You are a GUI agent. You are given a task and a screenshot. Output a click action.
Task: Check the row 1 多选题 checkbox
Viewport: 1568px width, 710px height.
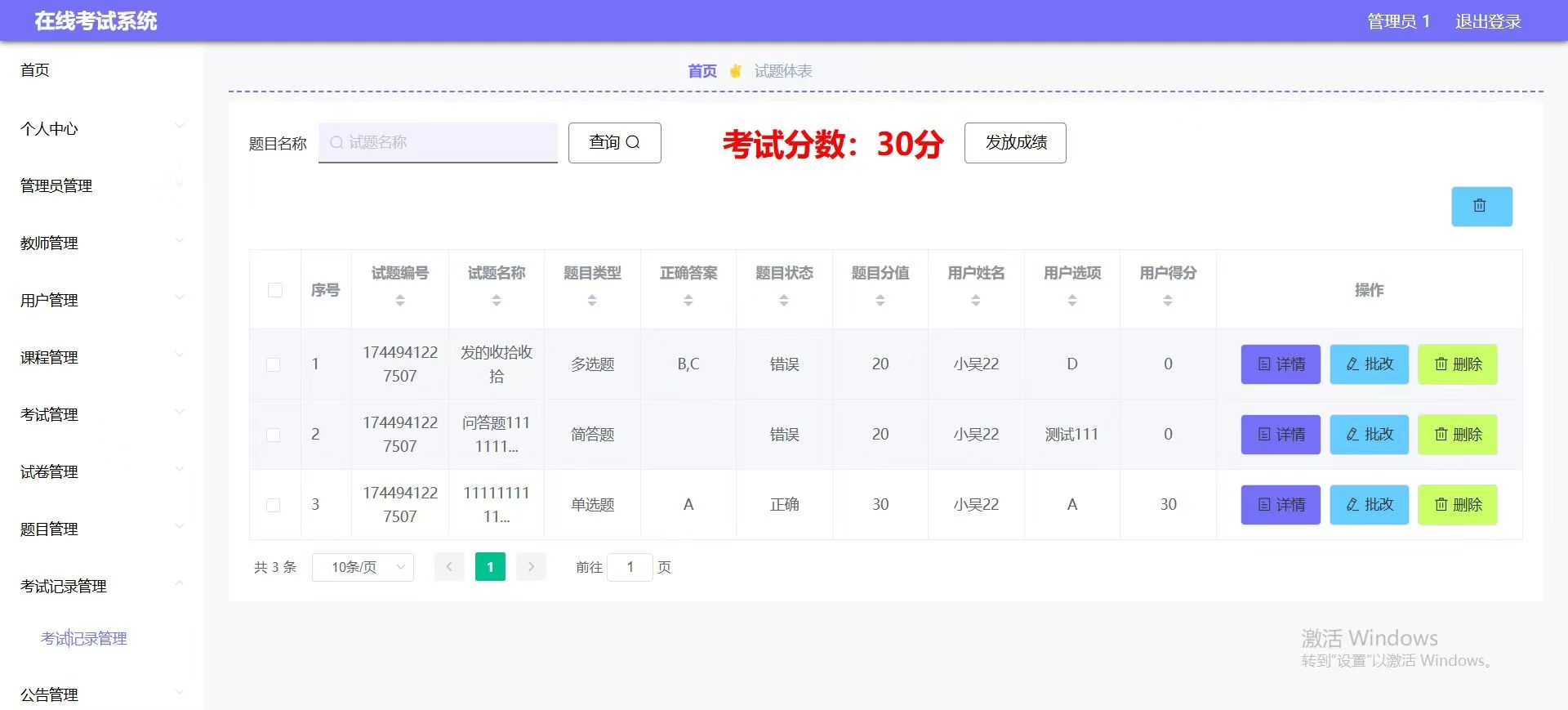(274, 364)
